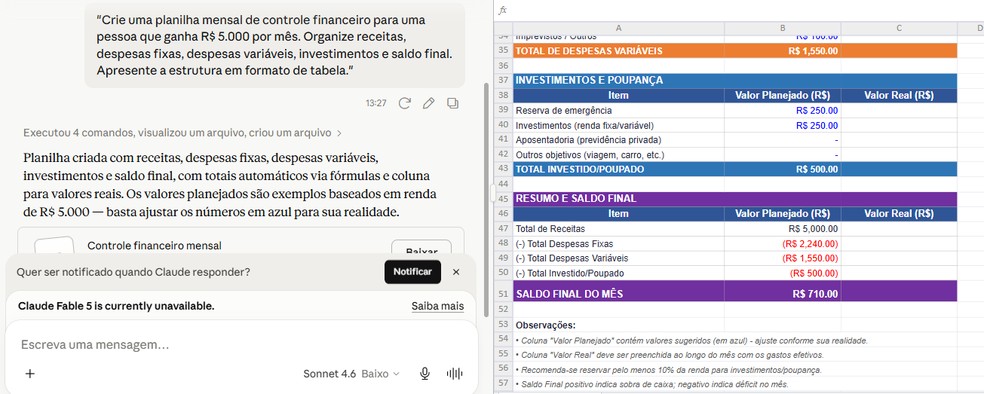The height and width of the screenshot is (394, 984).
Task: Click the red (R$ 2,240.00) value
Action: (783, 243)
